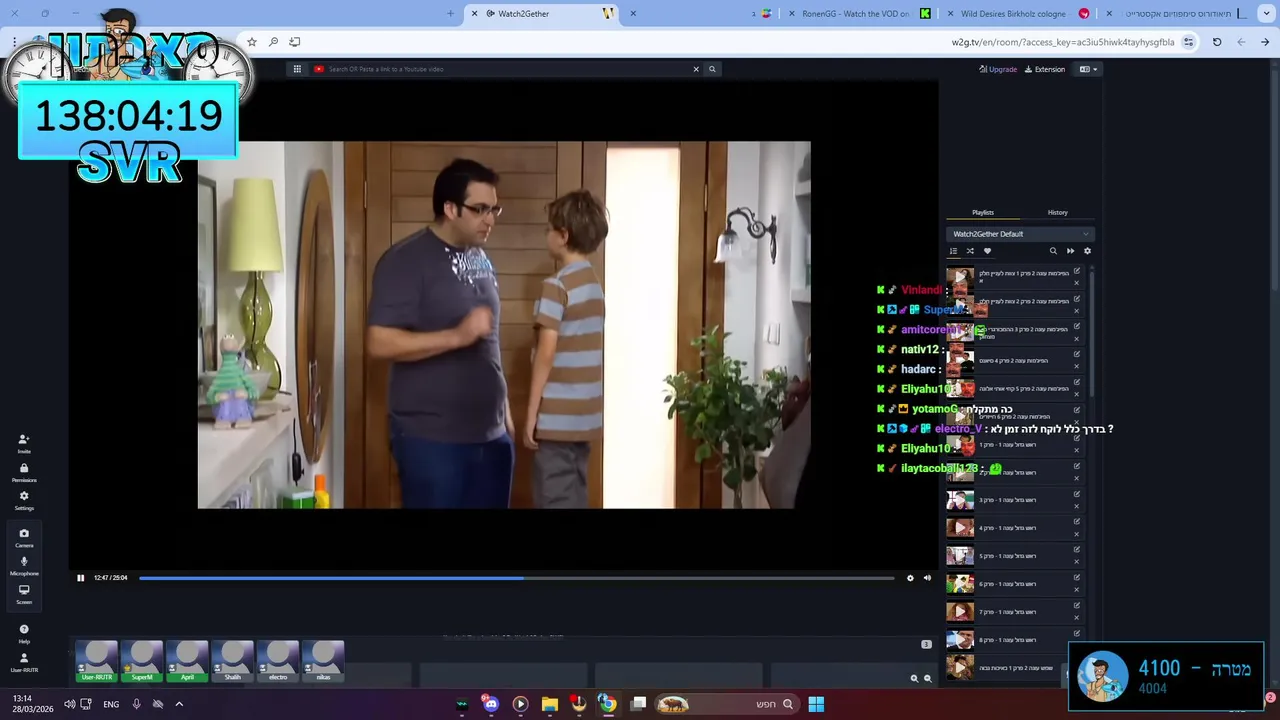Click the playlist heart favorite icon
This screenshot has width=1280, height=720.
coord(987,251)
